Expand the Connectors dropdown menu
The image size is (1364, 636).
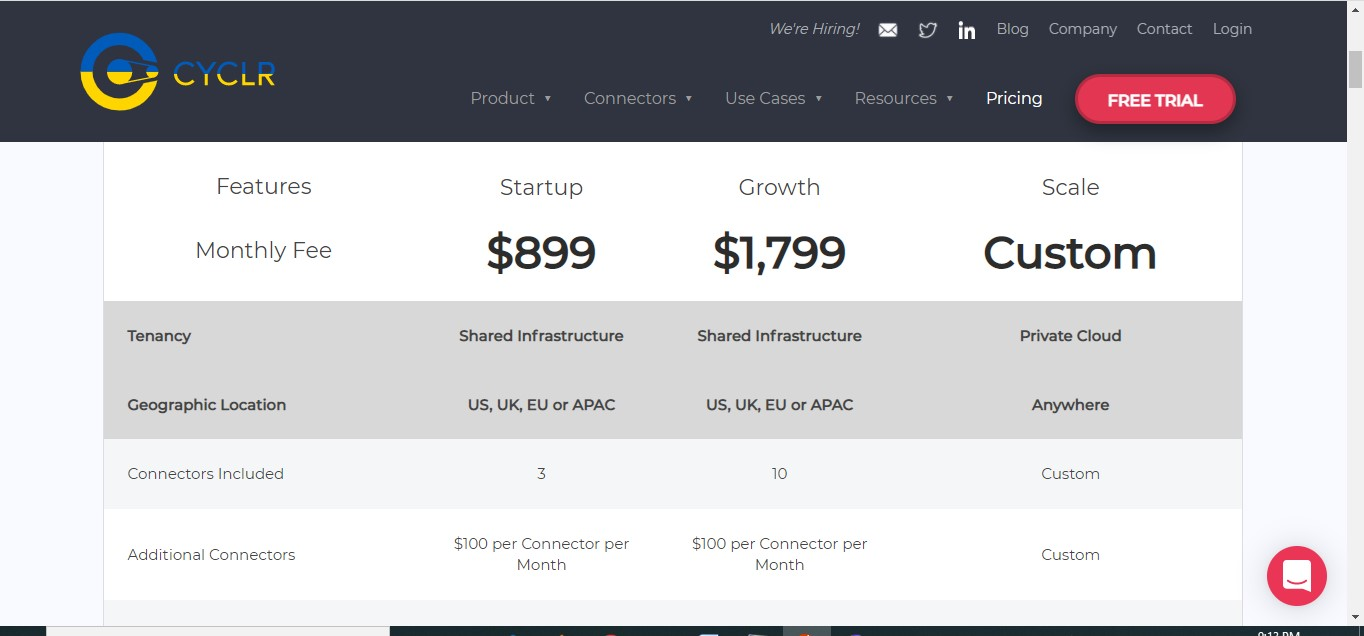(x=638, y=98)
